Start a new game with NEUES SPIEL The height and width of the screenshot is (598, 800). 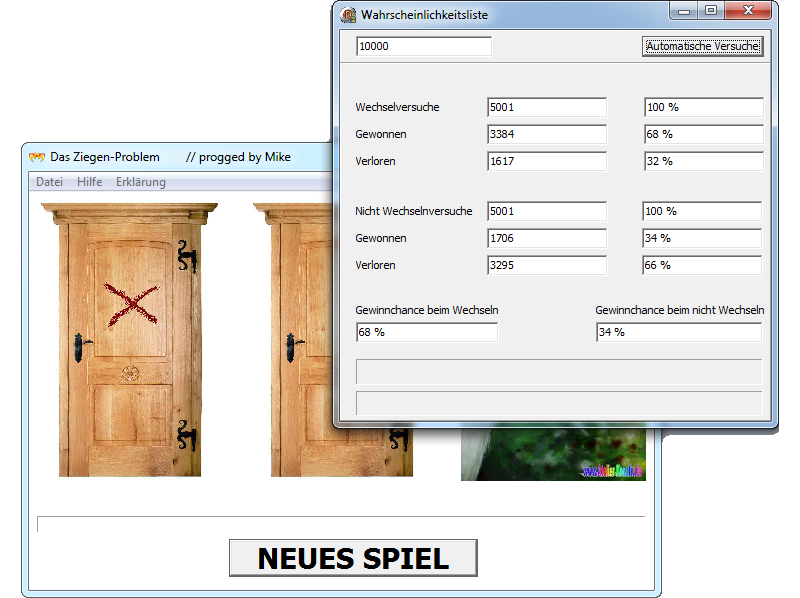click(353, 558)
